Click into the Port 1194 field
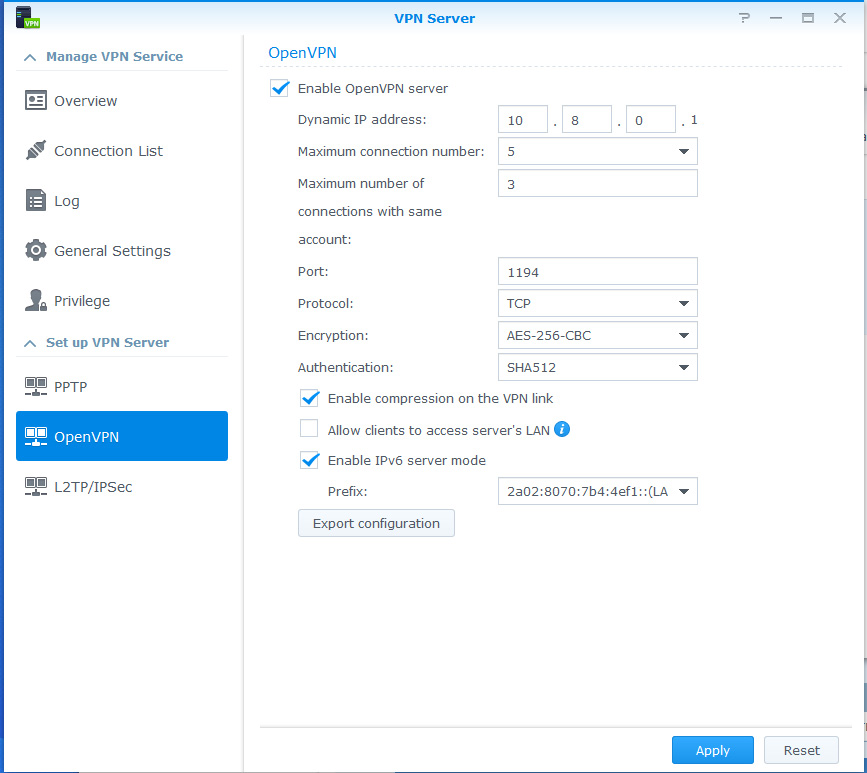Screen dimensions: 867x773 597,271
